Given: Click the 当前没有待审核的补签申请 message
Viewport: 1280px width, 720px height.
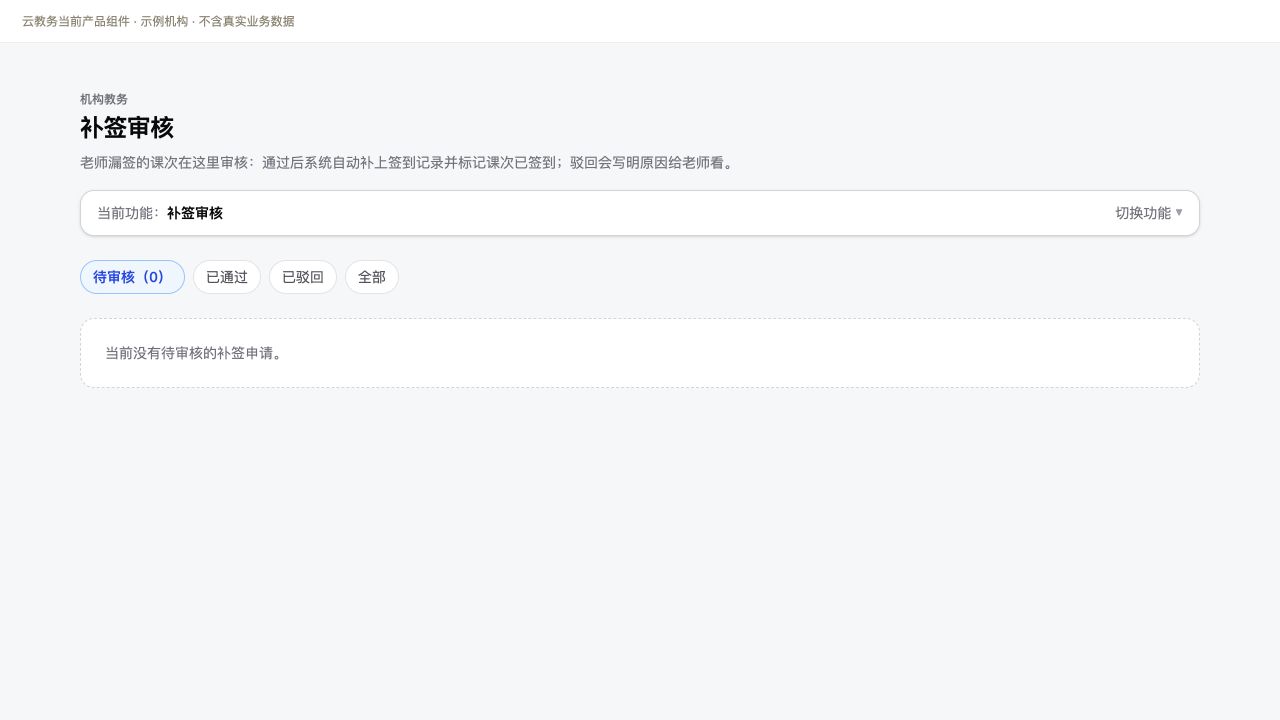Looking at the screenshot, I should pos(193,353).
